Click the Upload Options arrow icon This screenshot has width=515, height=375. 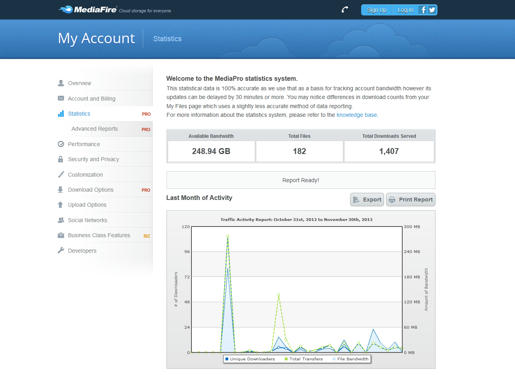pyautogui.click(x=60, y=205)
